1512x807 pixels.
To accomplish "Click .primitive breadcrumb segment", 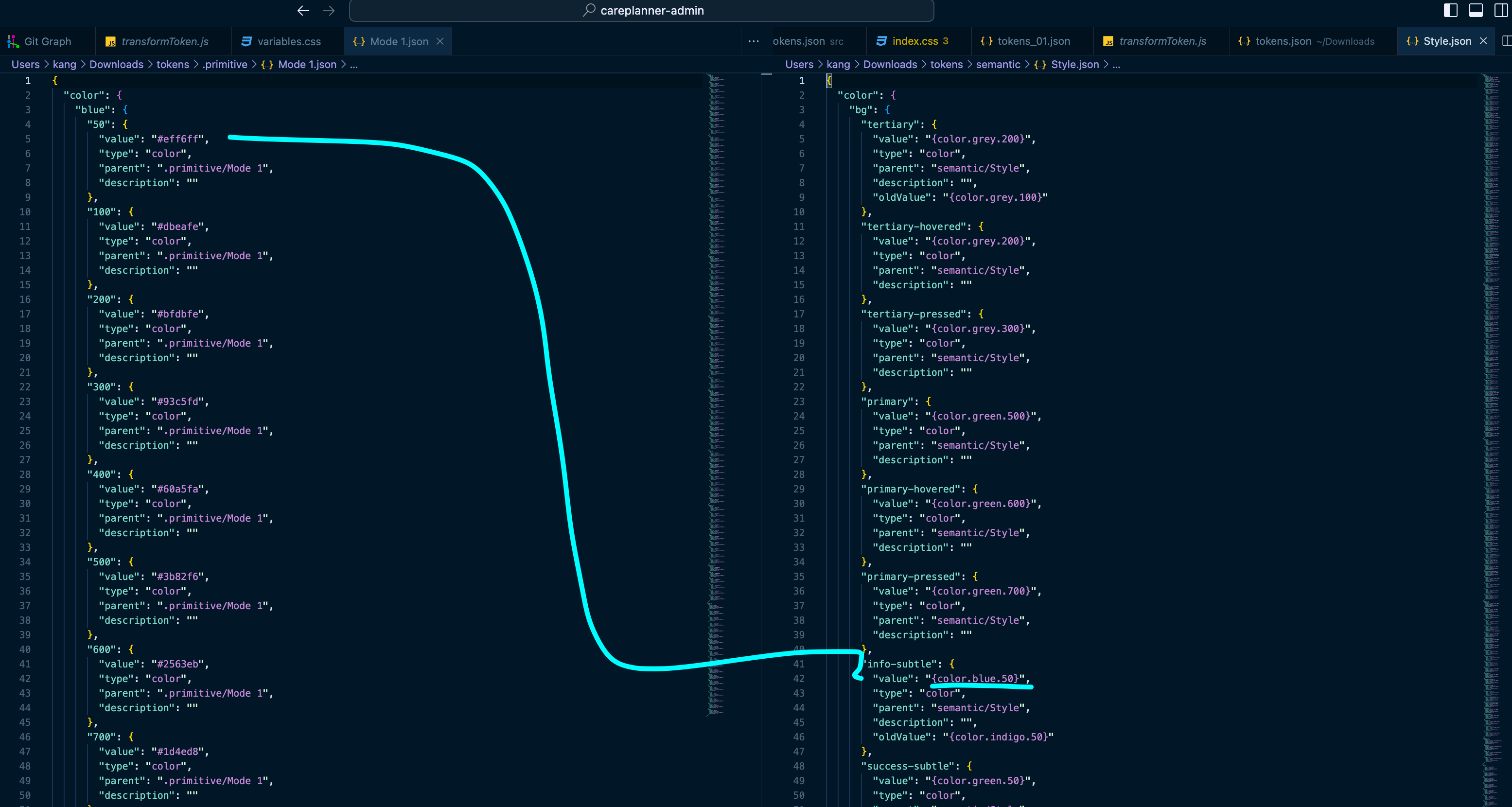I will [225, 65].
